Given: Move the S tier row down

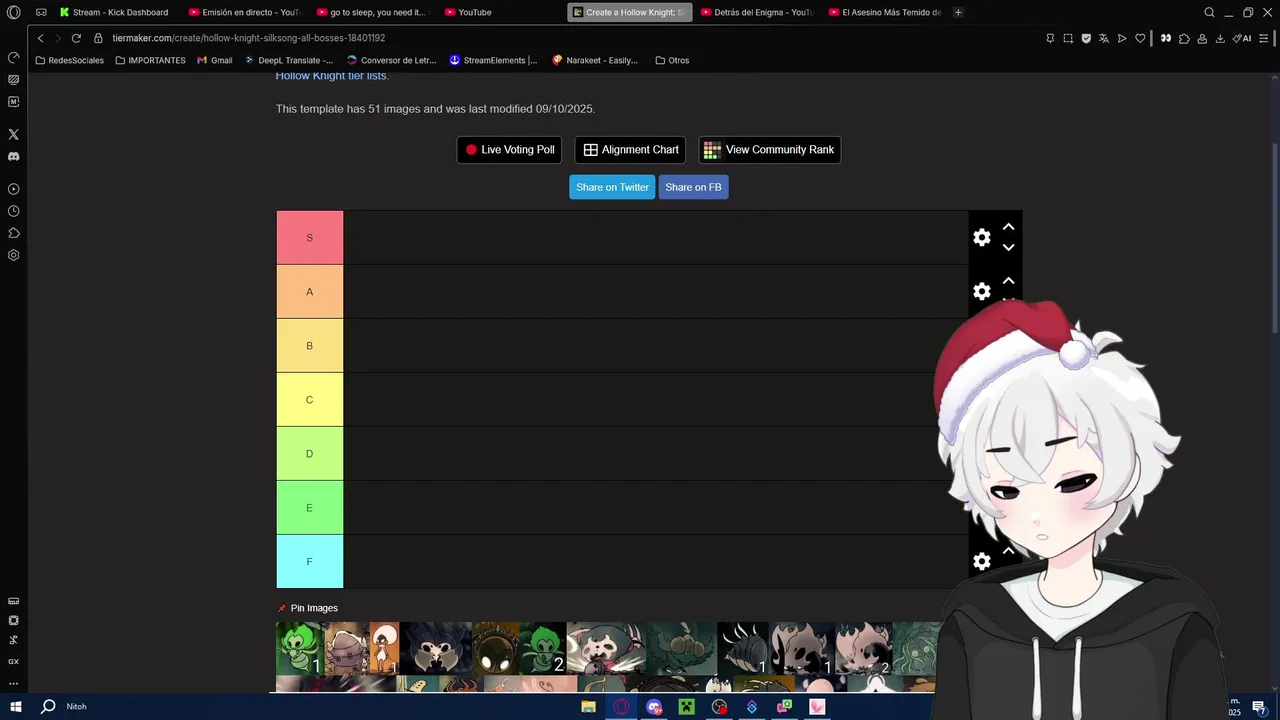Looking at the screenshot, I should pos(1008,247).
